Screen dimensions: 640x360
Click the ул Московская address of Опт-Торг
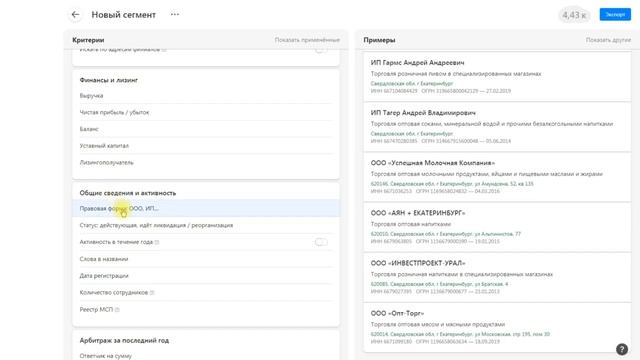[x=460, y=334]
